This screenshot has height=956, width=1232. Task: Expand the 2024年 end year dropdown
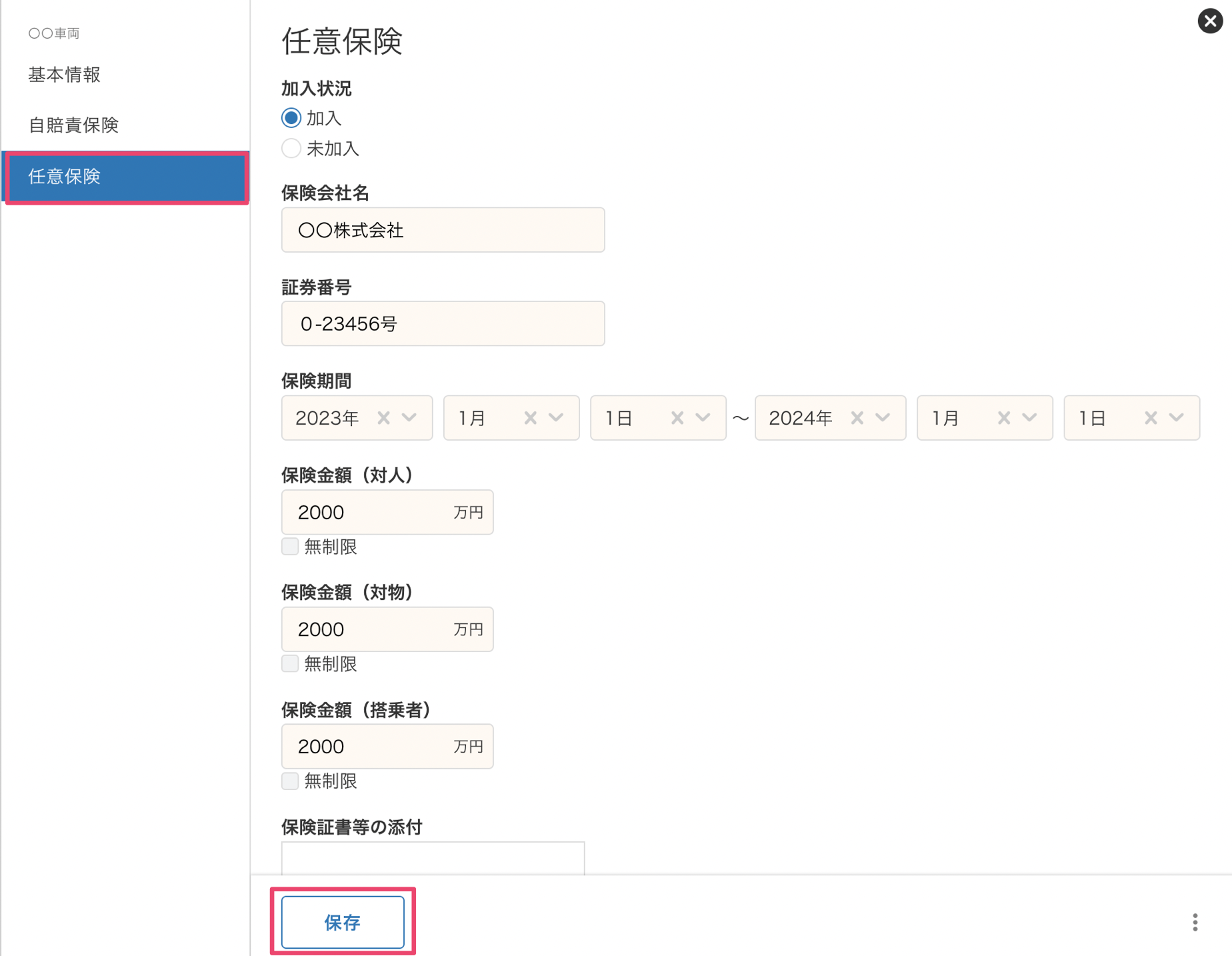(883, 418)
